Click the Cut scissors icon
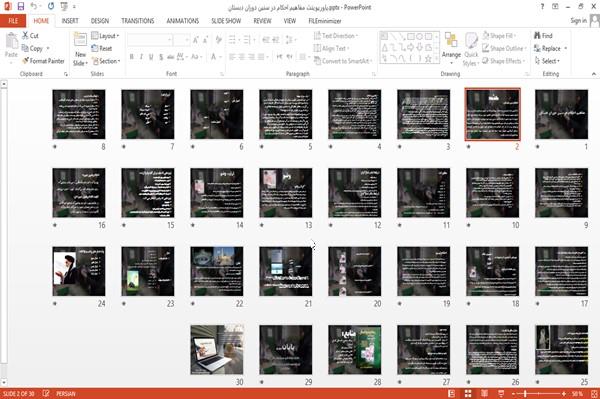The width and height of the screenshot is (600, 399). coord(25,36)
